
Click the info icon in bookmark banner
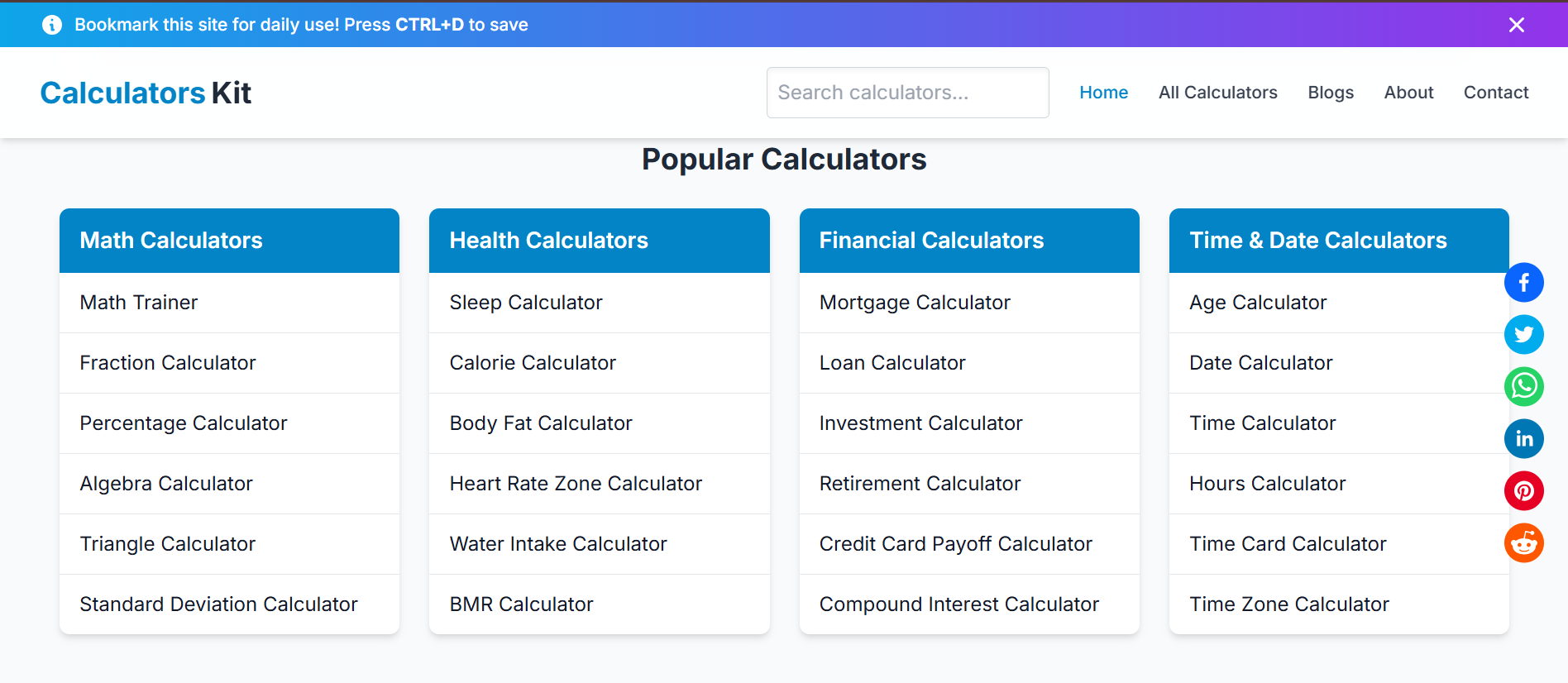point(52,25)
